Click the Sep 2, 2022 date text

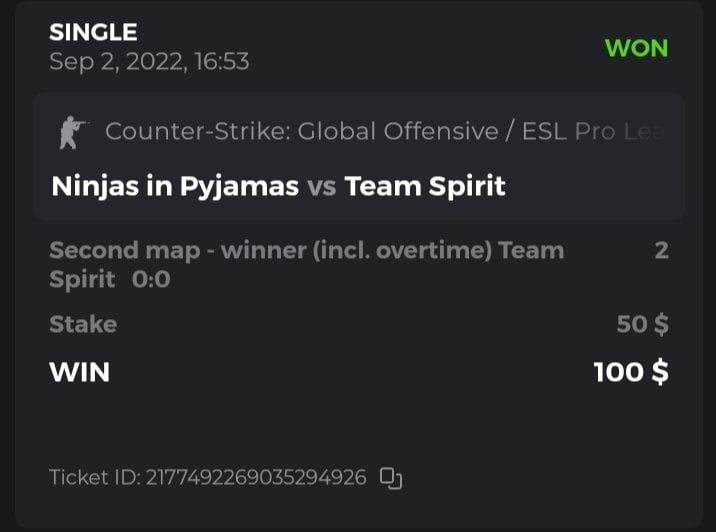(x=114, y=62)
